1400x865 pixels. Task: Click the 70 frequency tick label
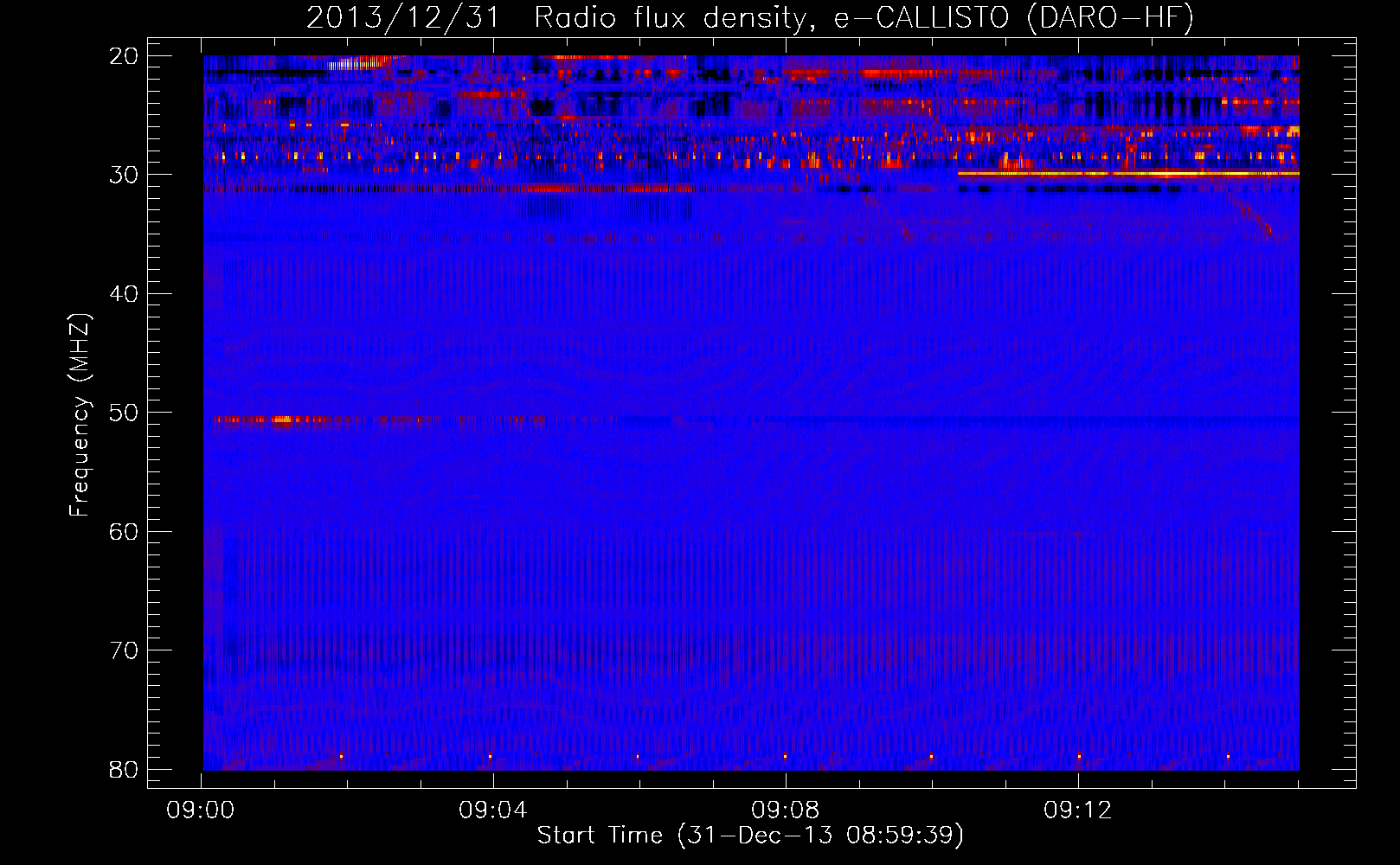point(125,650)
